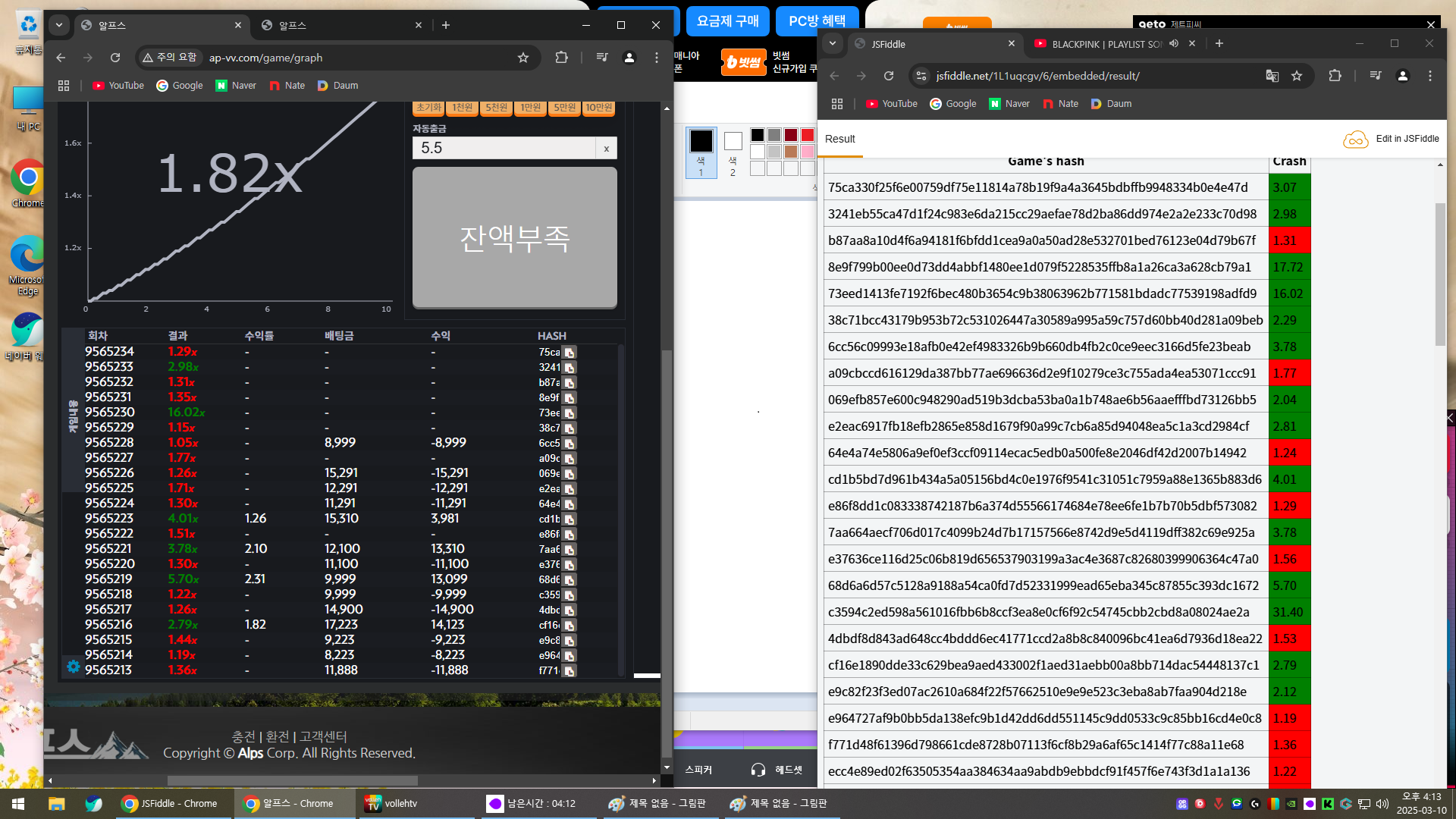Click the apps grid icon in left bookmarks bar
The height and width of the screenshot is (819, 1456).
[x=64, y=86]
